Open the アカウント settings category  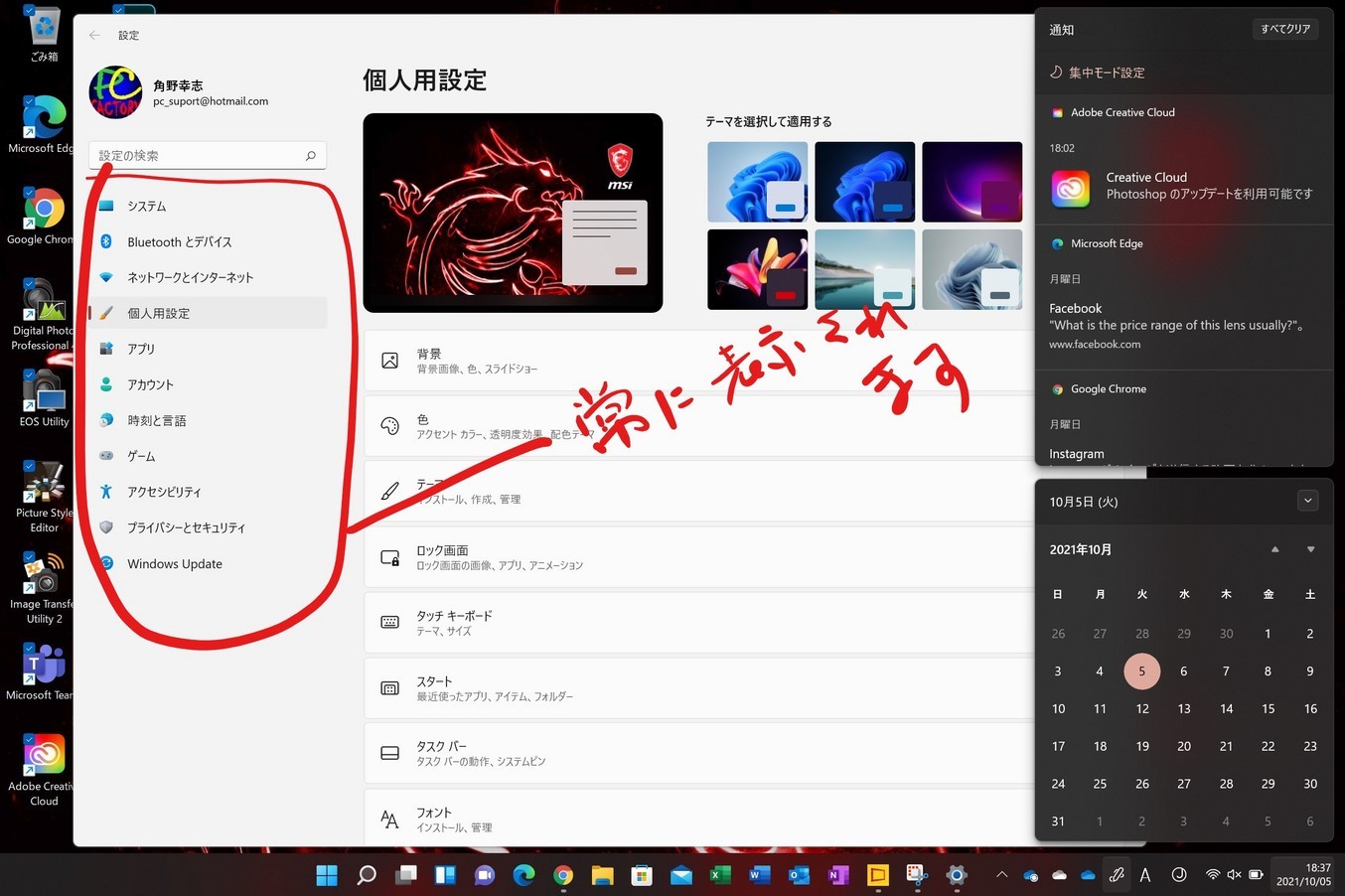(208, 384)
